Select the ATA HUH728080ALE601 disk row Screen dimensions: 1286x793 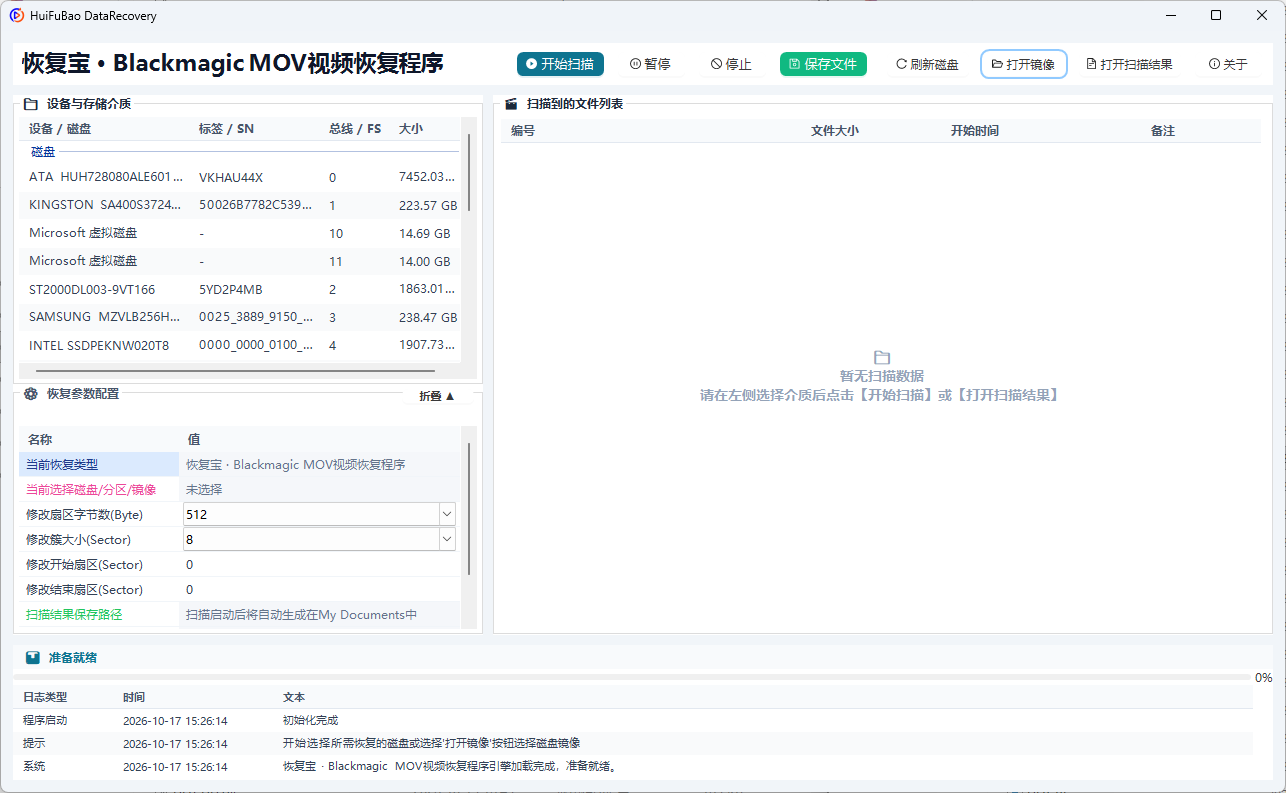240,177
